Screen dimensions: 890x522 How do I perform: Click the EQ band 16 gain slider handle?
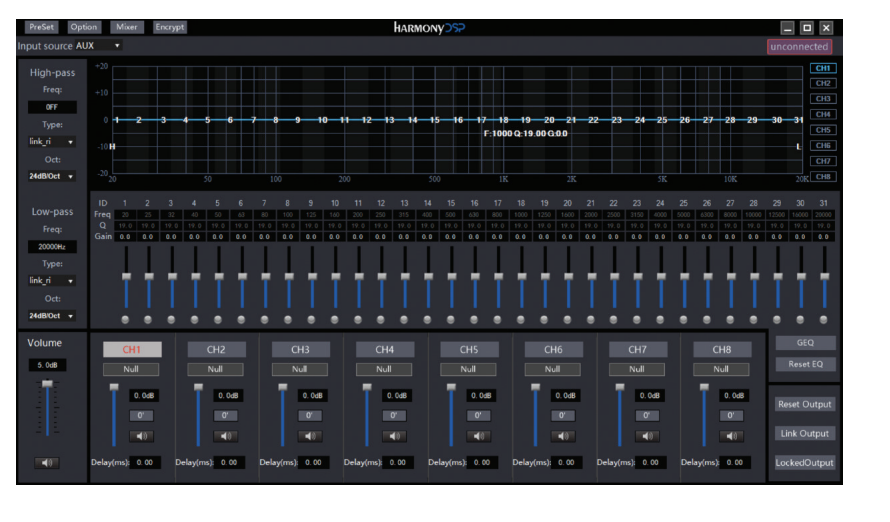point(475,276)
